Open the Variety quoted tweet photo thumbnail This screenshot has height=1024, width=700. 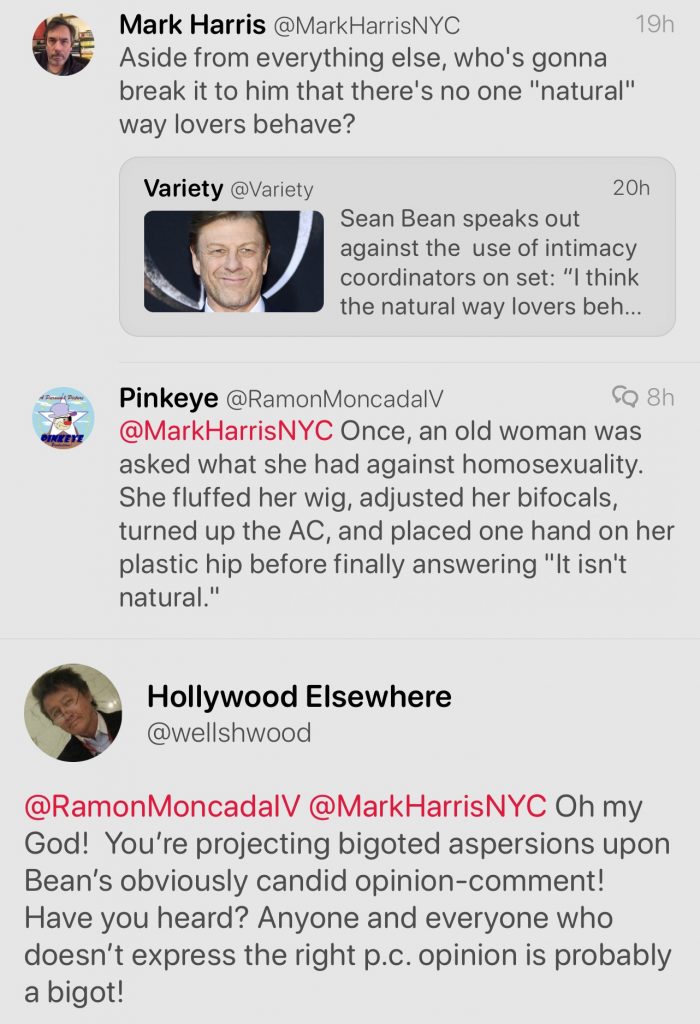tap(233, 261)
